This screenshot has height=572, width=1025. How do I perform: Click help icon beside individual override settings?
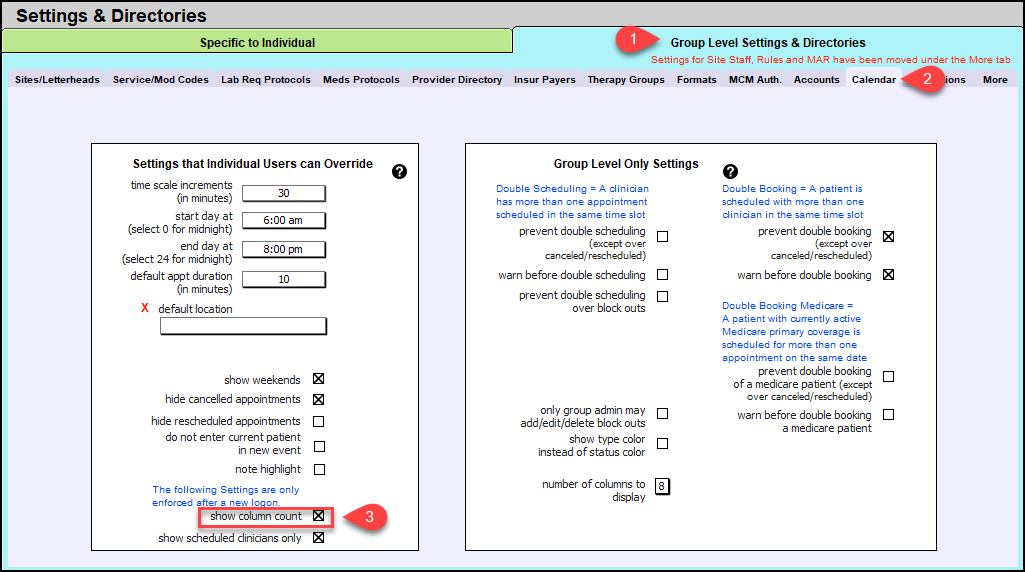click(x=399, y=172)
